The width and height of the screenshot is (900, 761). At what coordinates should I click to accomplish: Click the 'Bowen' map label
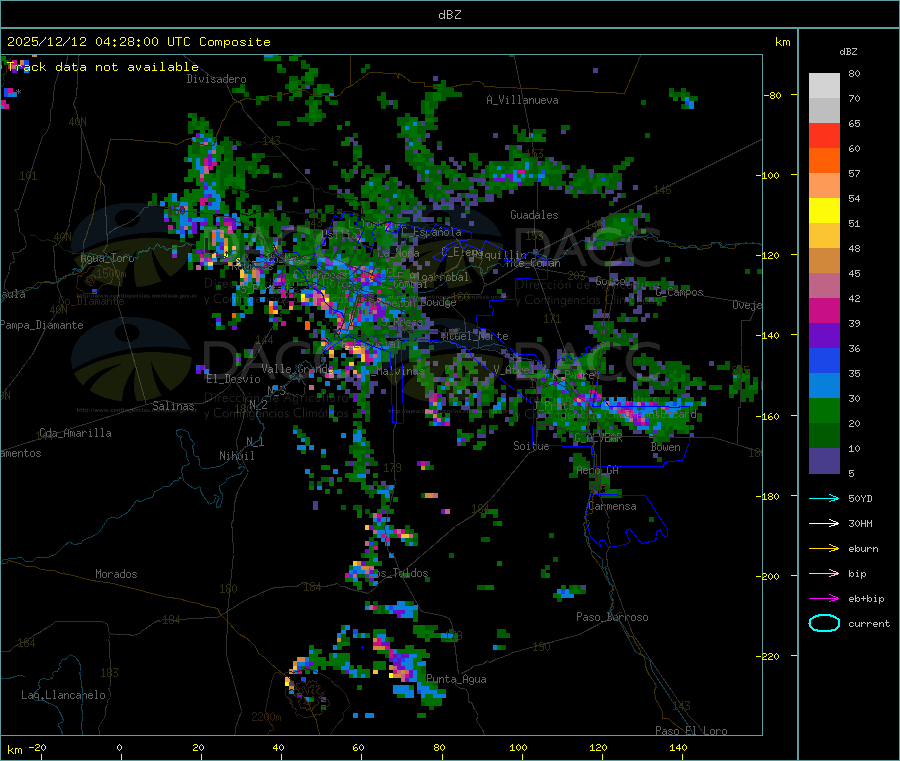point(666,447)
